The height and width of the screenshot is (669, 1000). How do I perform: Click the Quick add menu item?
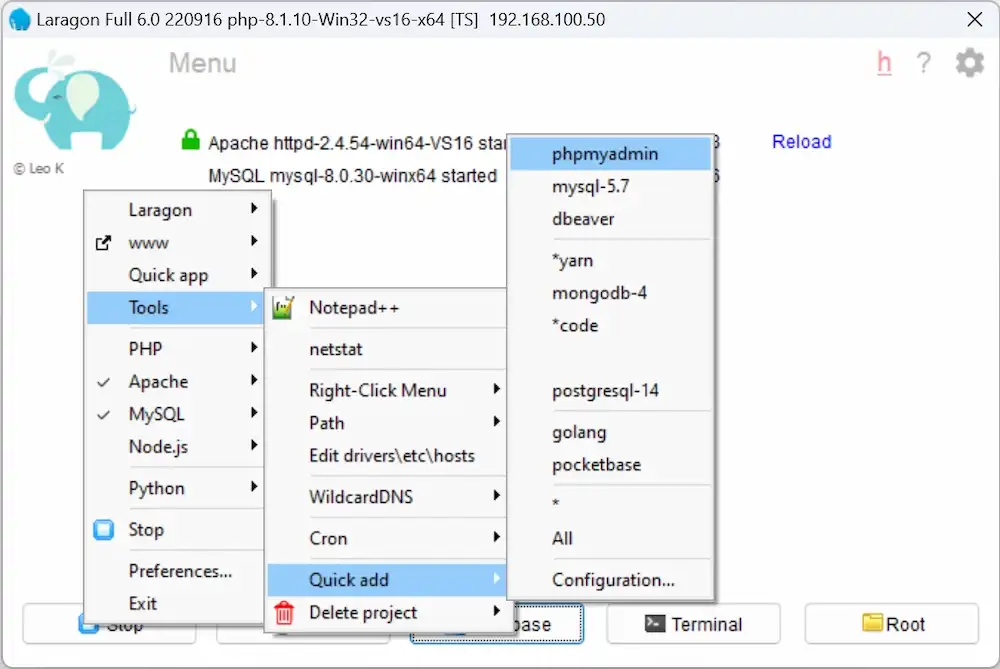pos(386,580)
